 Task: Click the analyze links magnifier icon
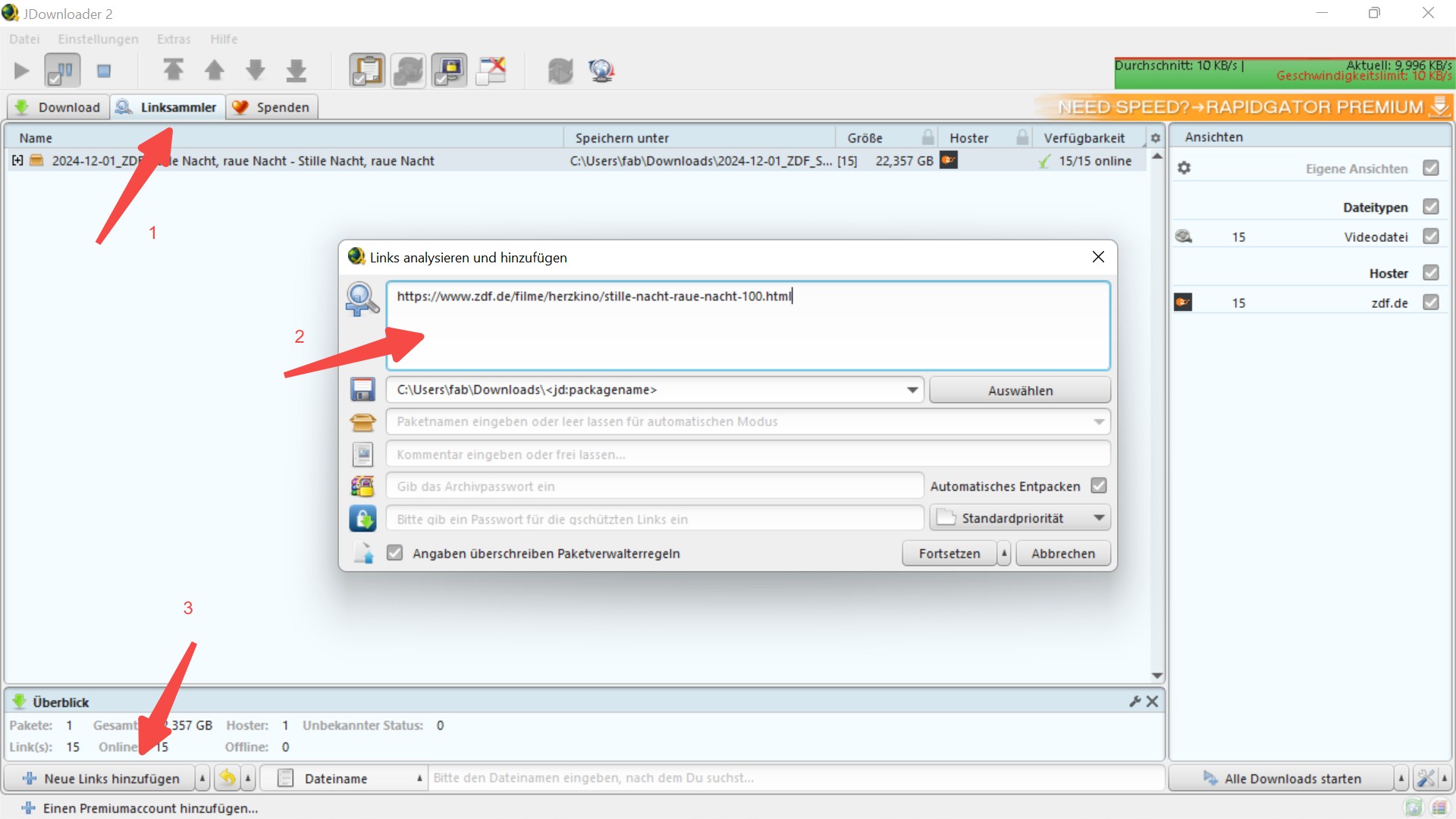(x=362, y=300)
